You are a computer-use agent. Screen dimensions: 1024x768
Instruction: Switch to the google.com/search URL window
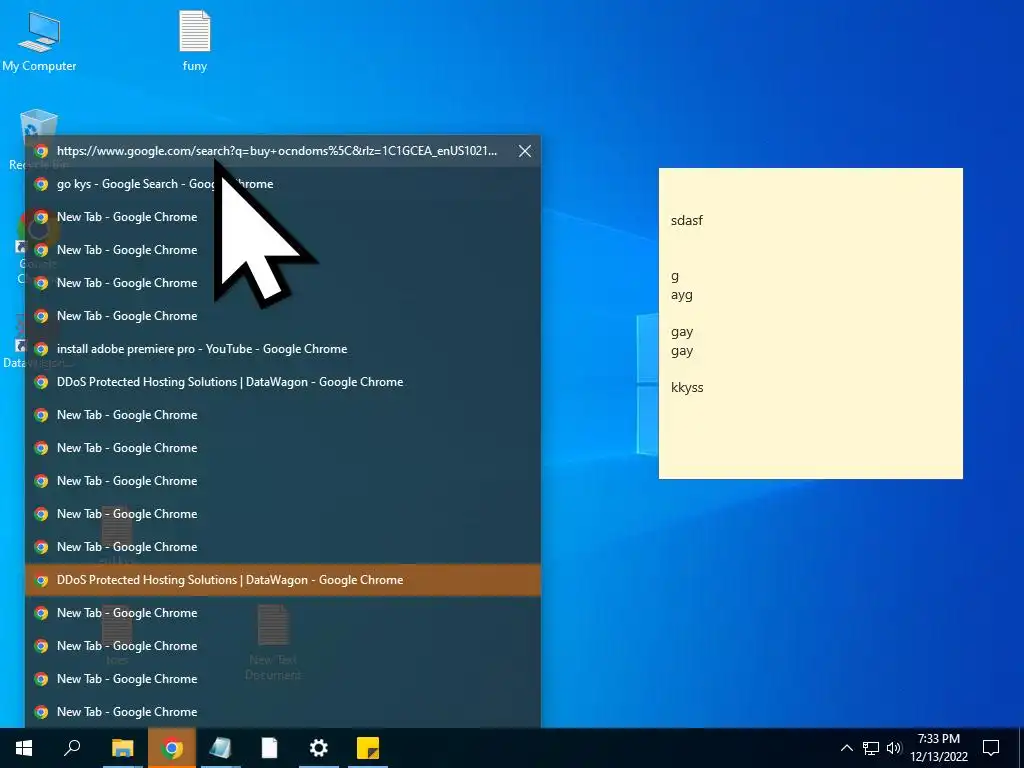coord(283,151)
